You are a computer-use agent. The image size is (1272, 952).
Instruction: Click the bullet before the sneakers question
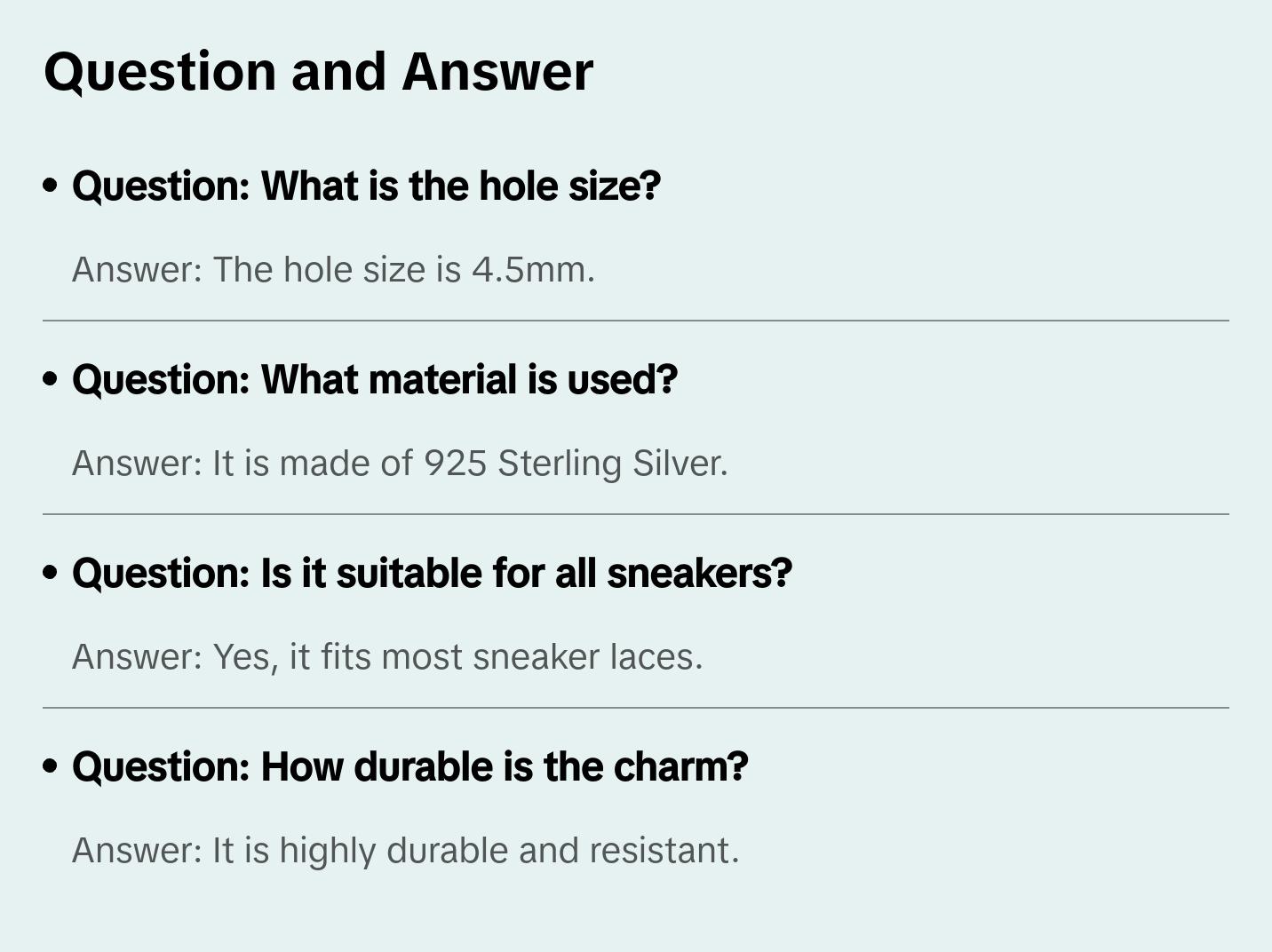point(51,574)
